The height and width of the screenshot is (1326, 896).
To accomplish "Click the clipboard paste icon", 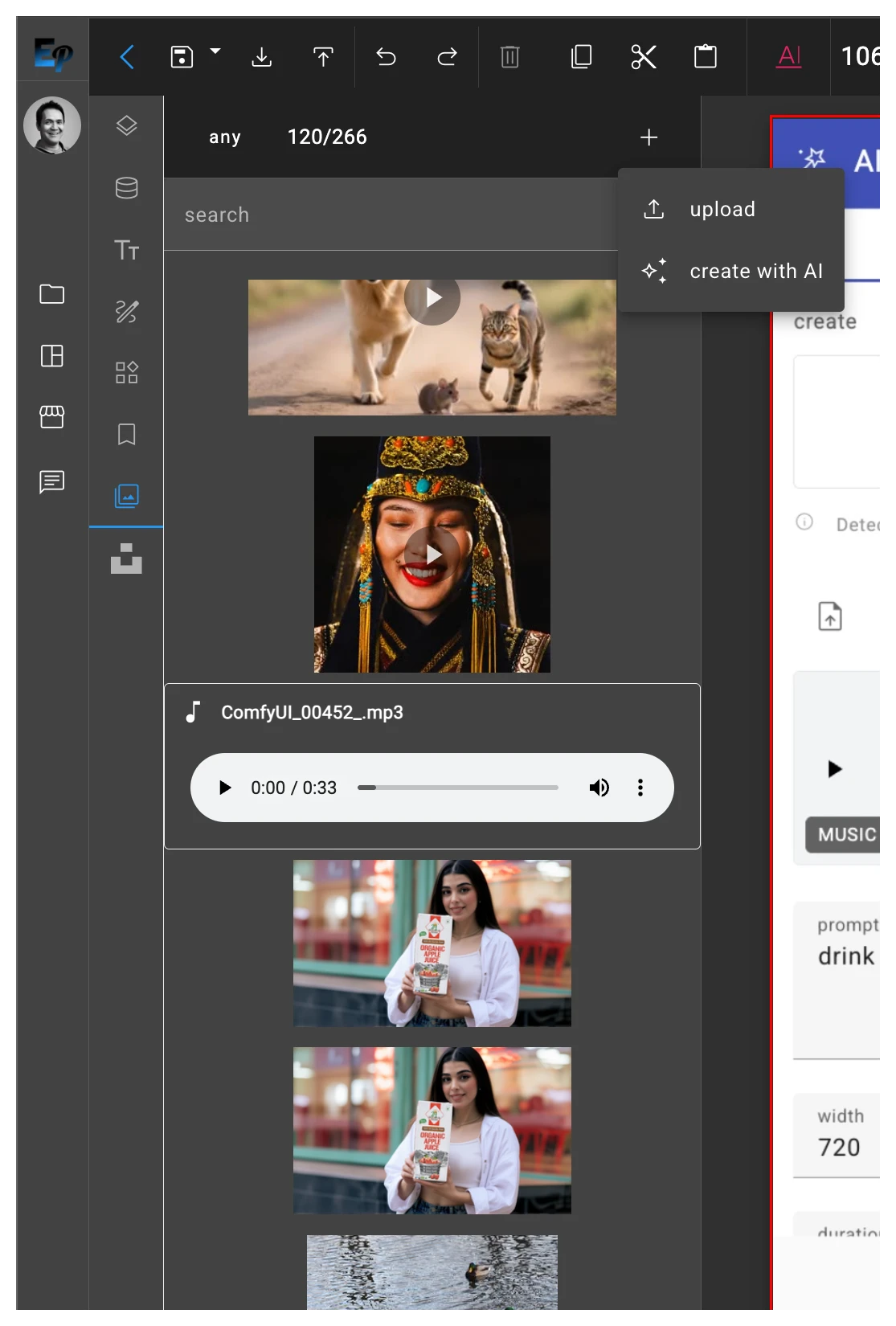I will (x=706, y=57).
